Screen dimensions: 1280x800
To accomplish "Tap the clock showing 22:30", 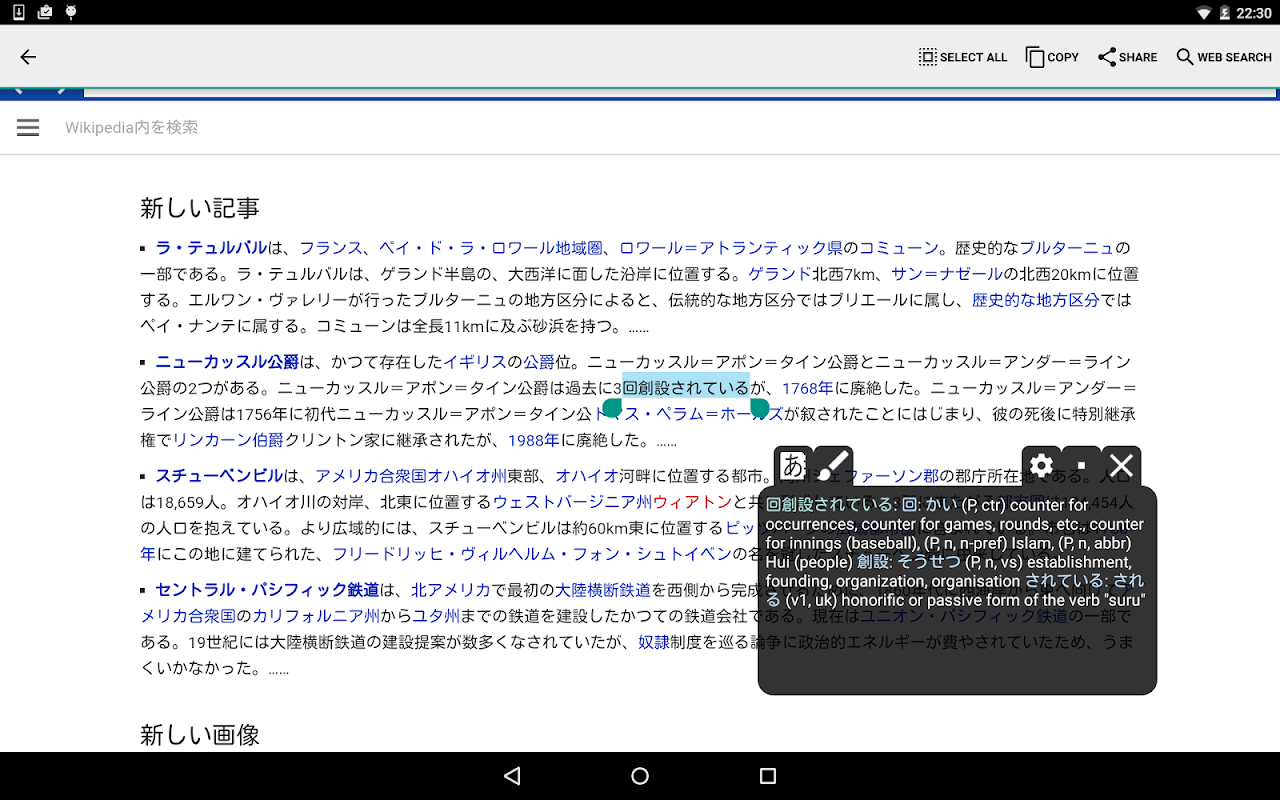I will [1253, 13].
